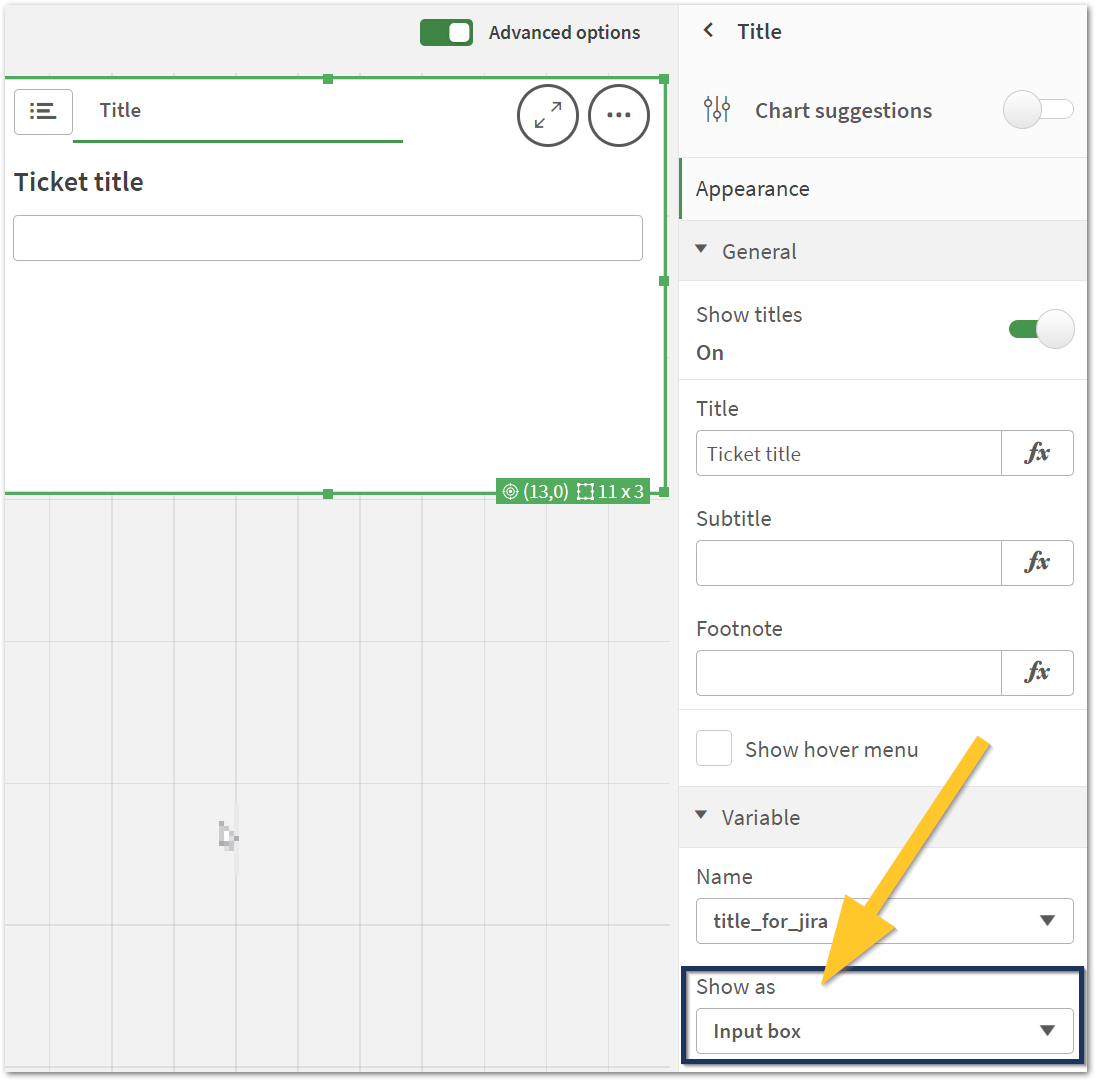Check the Show hover menu checkbox
Viewport: 1096px width, 1081px height.
(714, 748)
